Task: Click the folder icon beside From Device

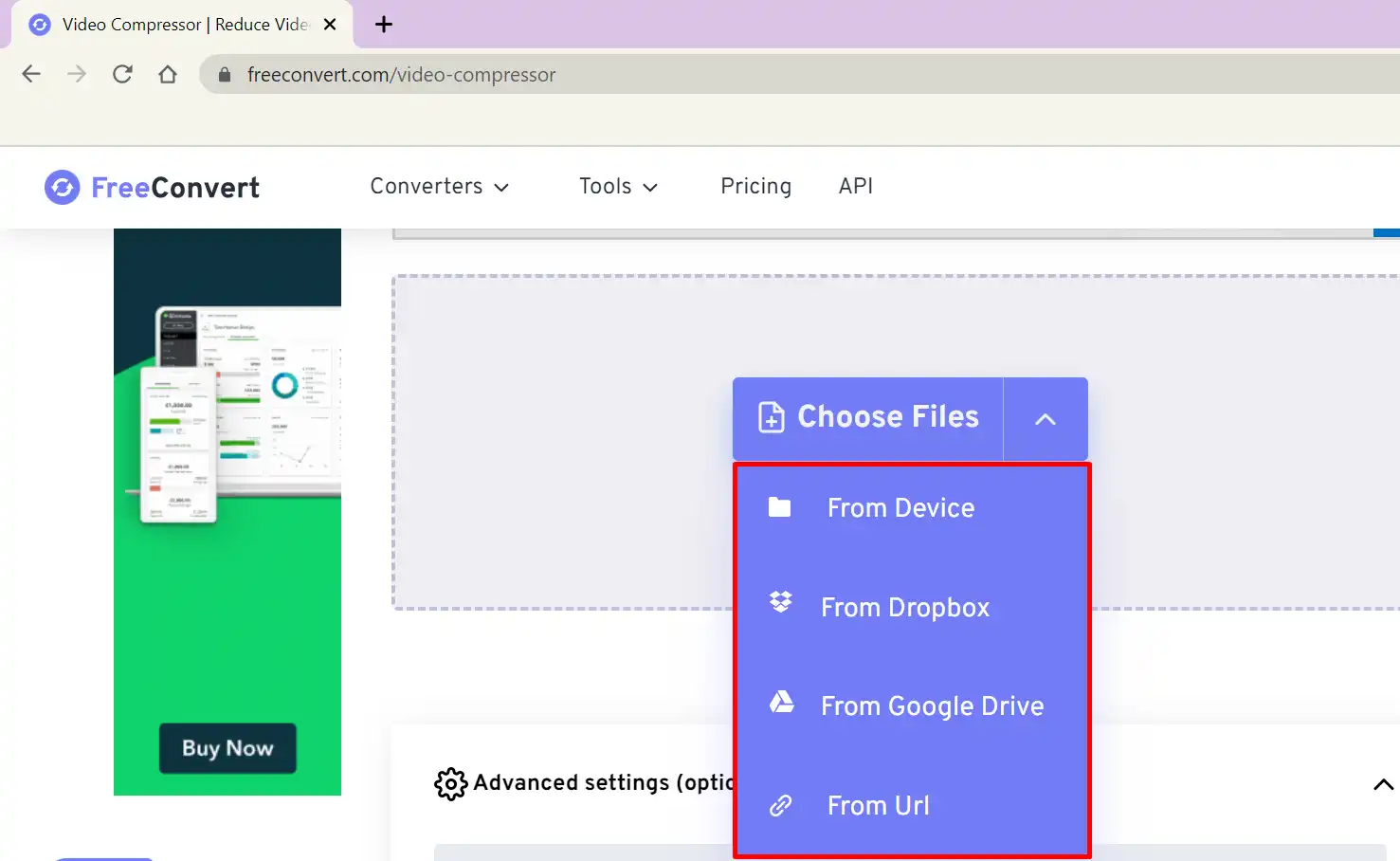Action: point(779,507)
